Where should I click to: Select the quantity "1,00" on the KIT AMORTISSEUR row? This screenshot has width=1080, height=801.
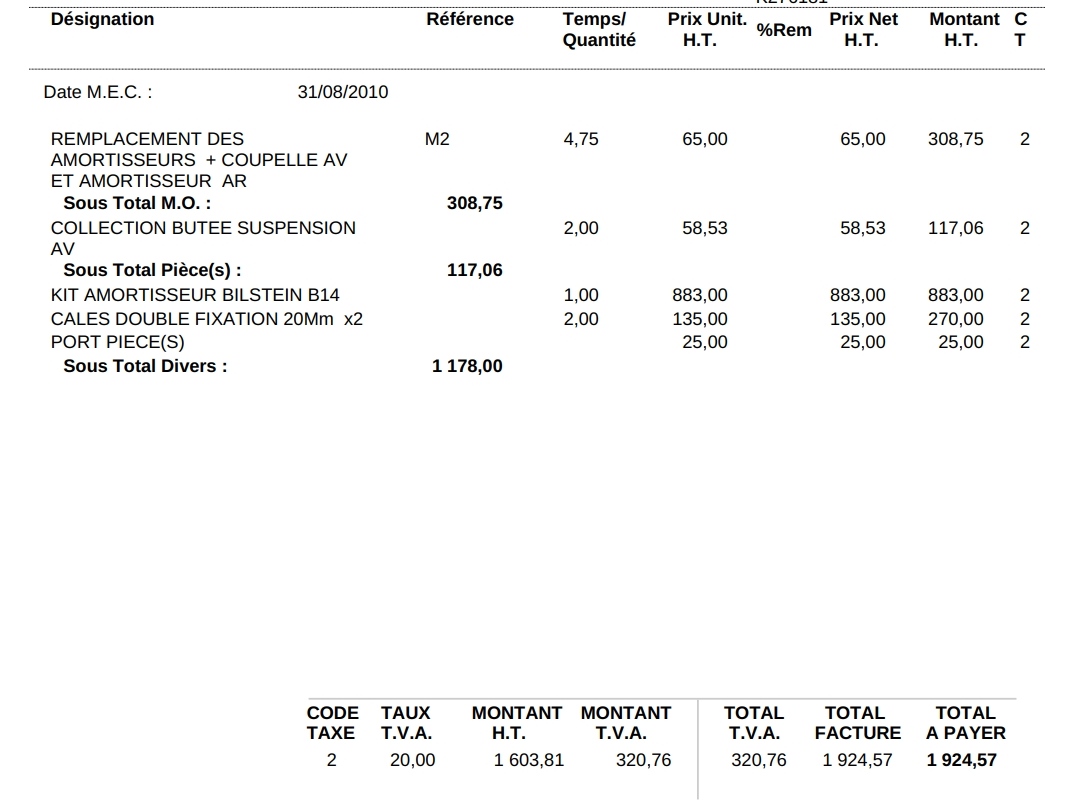click(581, 295)
